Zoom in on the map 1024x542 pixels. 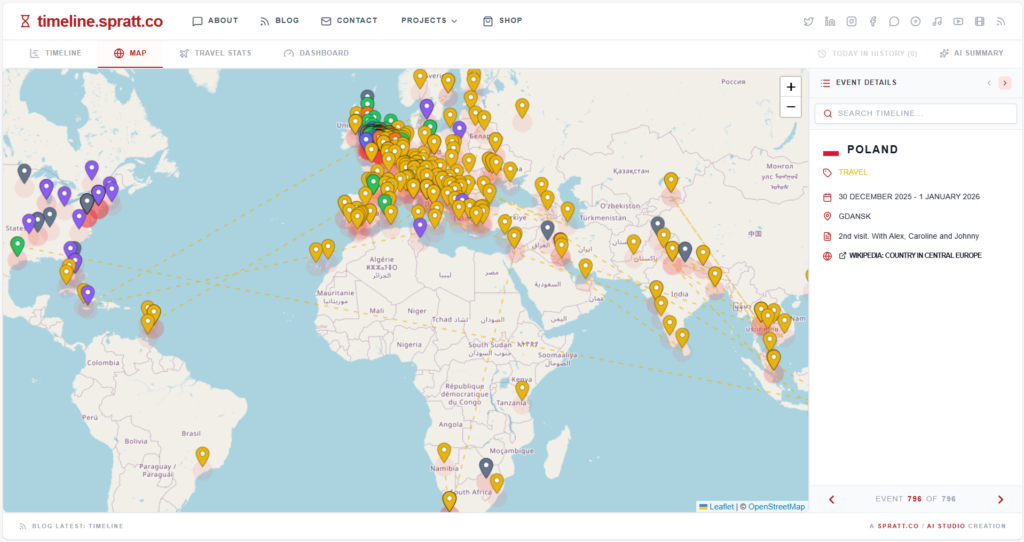pyautogui.click(x=791, y=87)
